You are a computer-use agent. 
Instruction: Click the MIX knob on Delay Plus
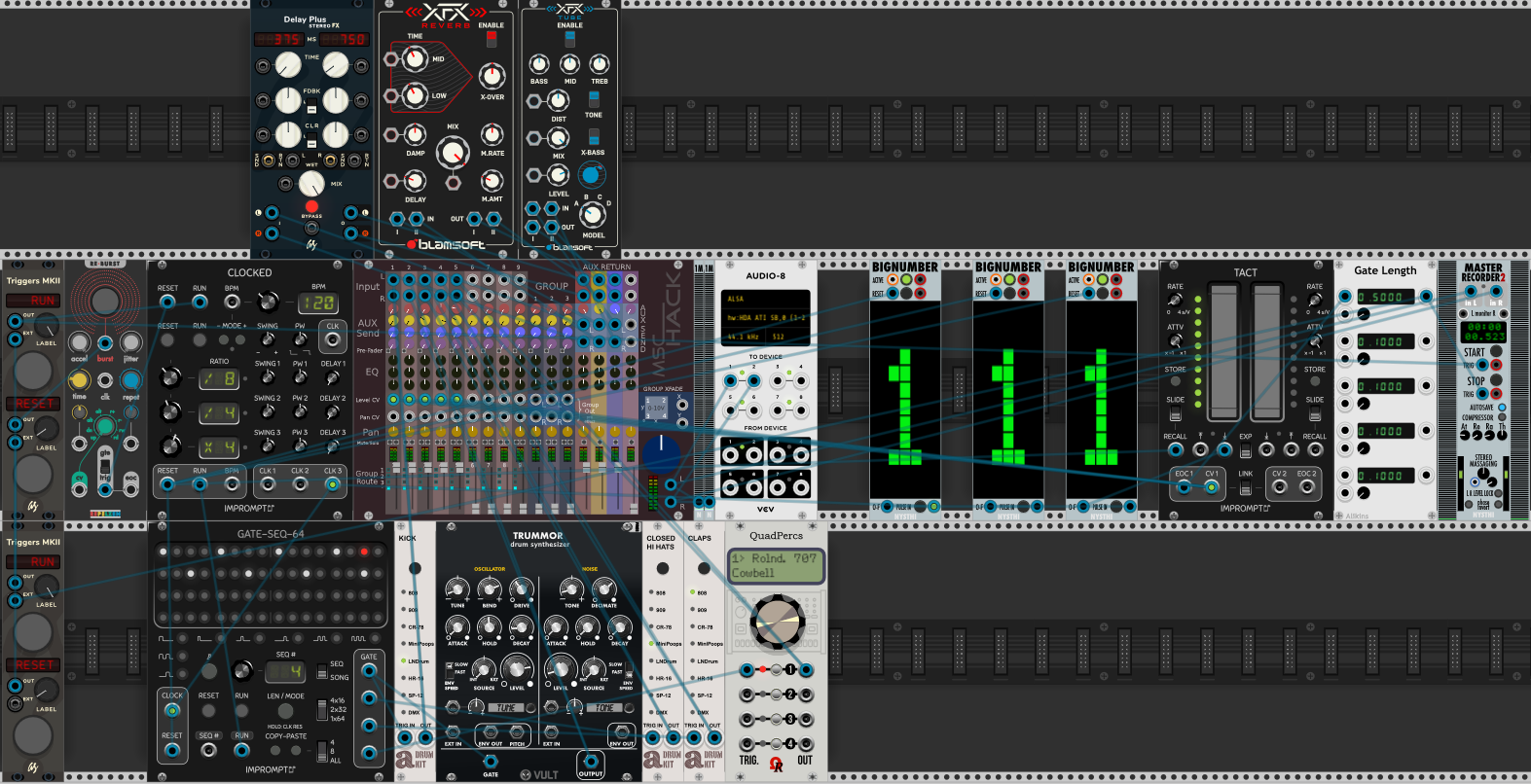(311, 183)
